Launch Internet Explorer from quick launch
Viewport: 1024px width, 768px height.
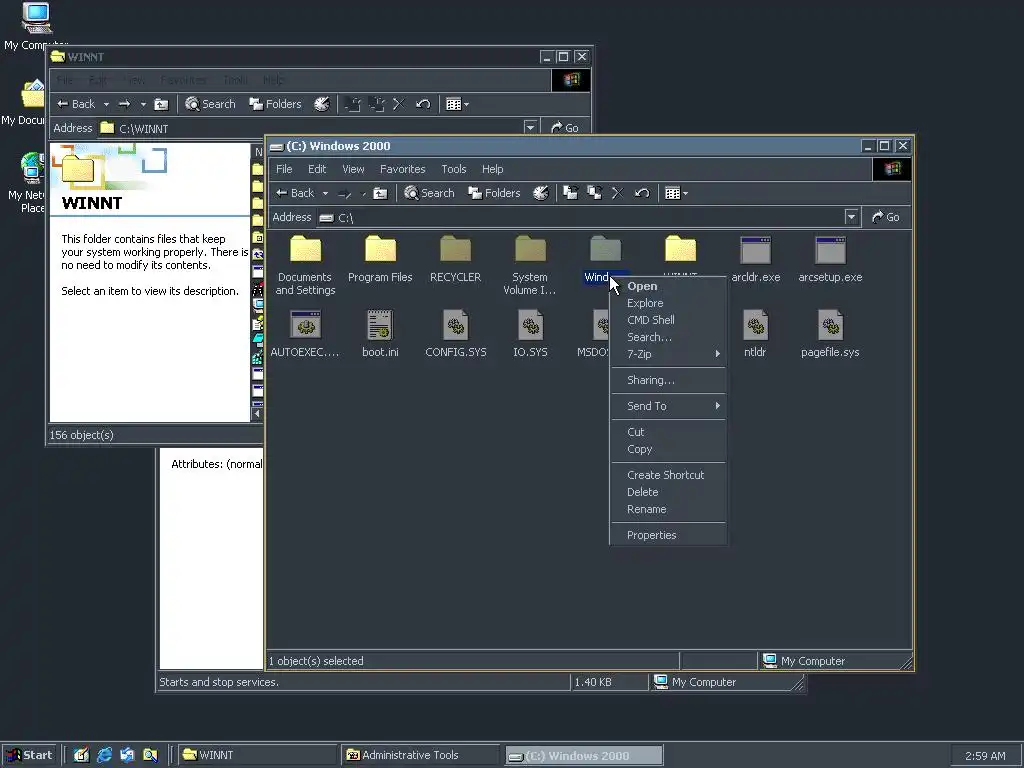tap(104, 755)
